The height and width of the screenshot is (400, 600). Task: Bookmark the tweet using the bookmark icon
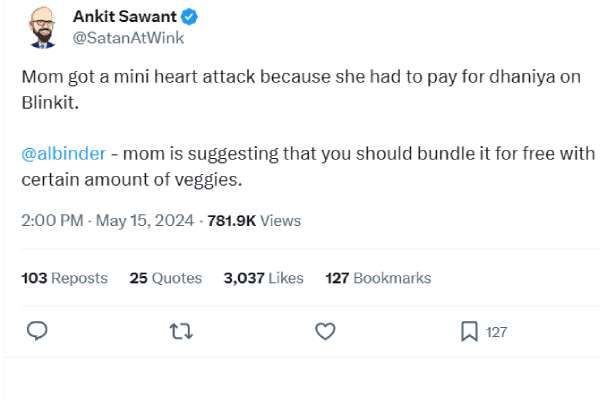pyautogui.click(x=468, y=331)
